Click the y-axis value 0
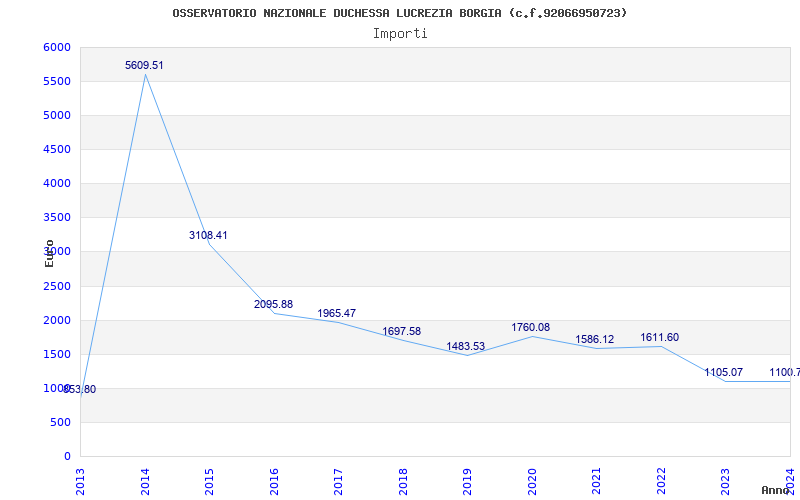 click(x=67, y=456)
